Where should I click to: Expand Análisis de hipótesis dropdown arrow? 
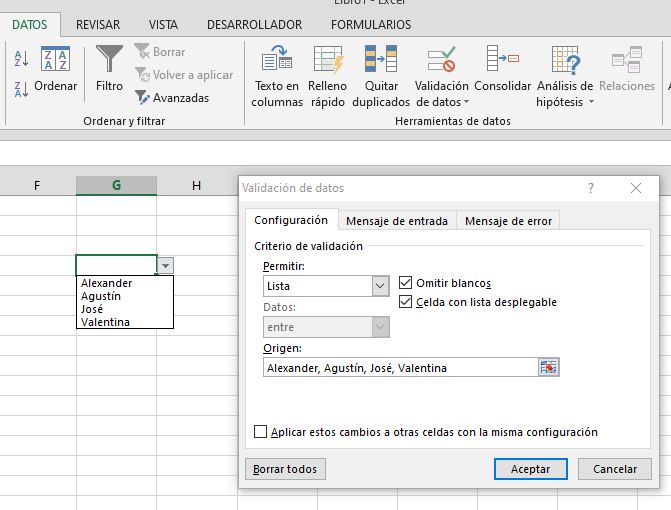(x=591, y=102)
